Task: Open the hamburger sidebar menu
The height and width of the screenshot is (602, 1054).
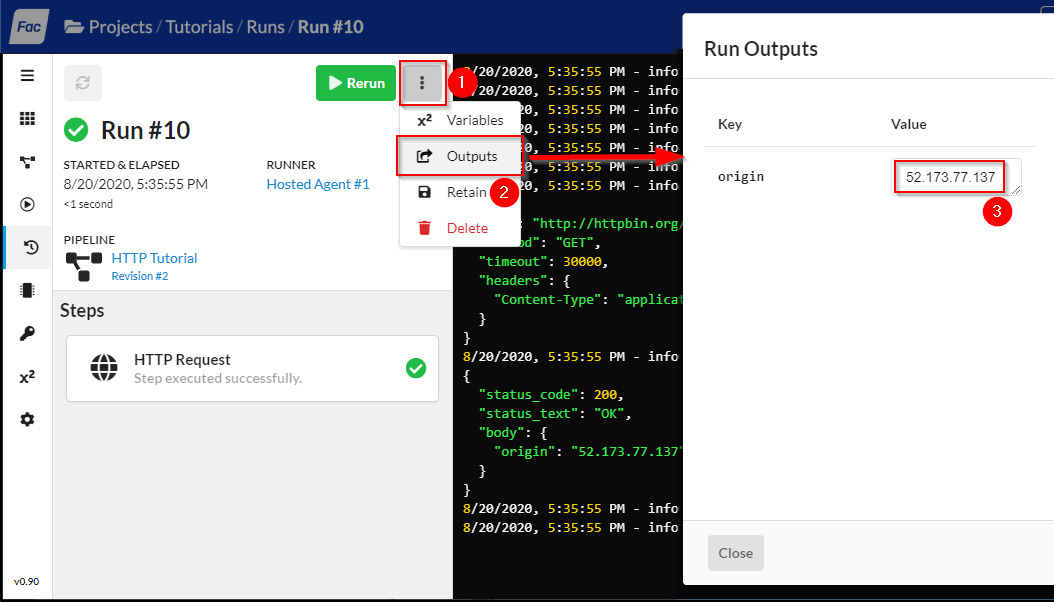Action: coord(27,76)
